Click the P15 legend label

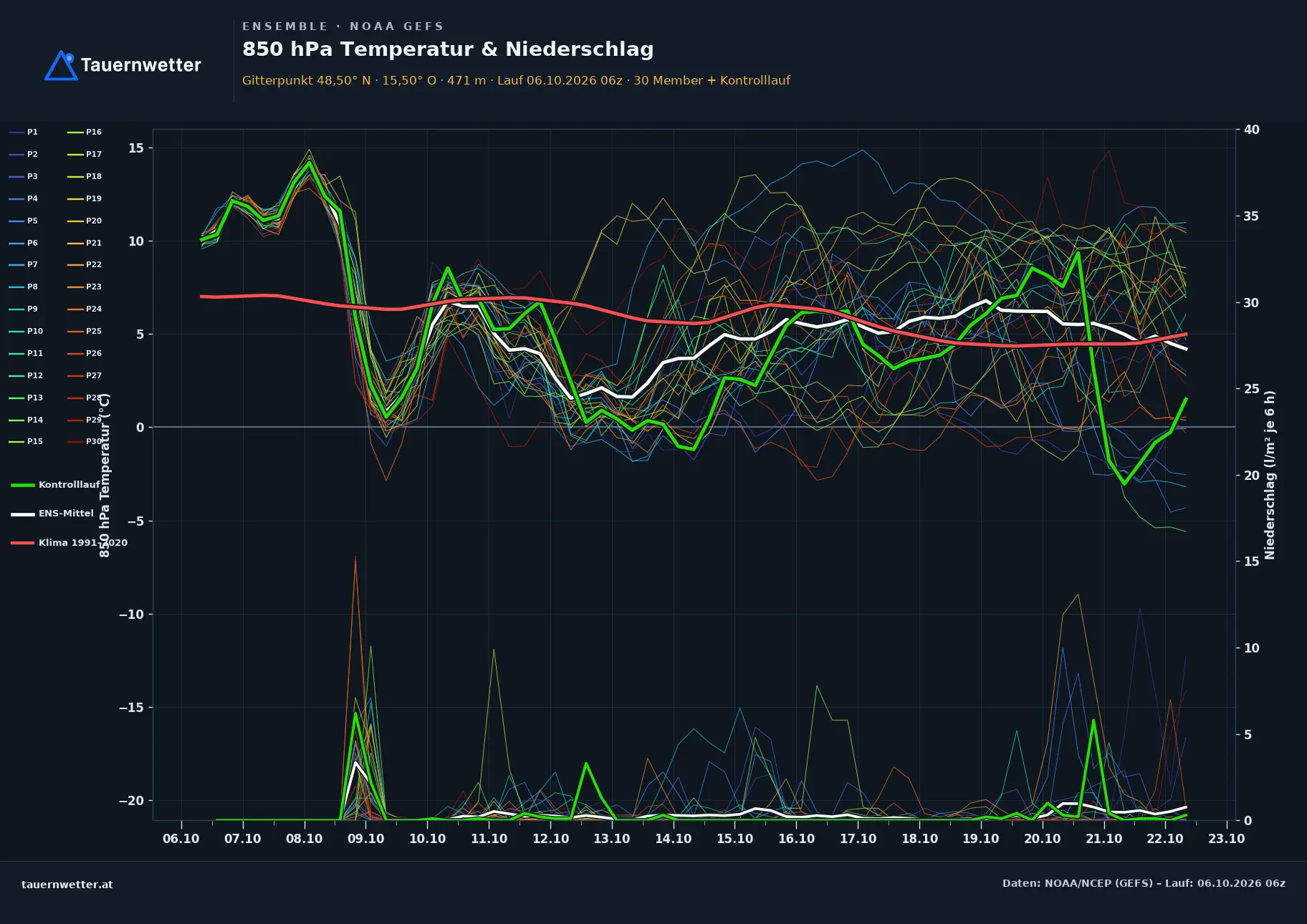(35, 441)
